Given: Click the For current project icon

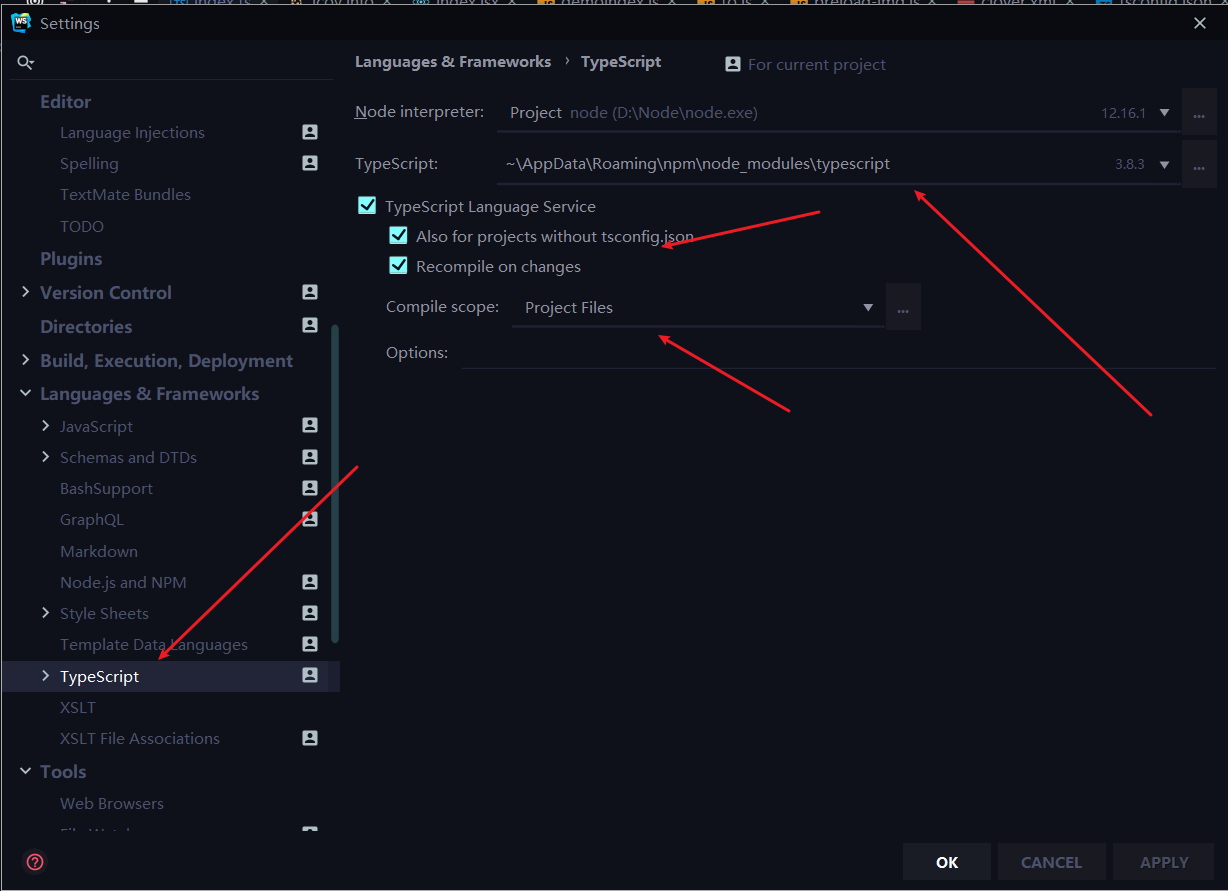Looking at the screenshot, I should 732,64.
